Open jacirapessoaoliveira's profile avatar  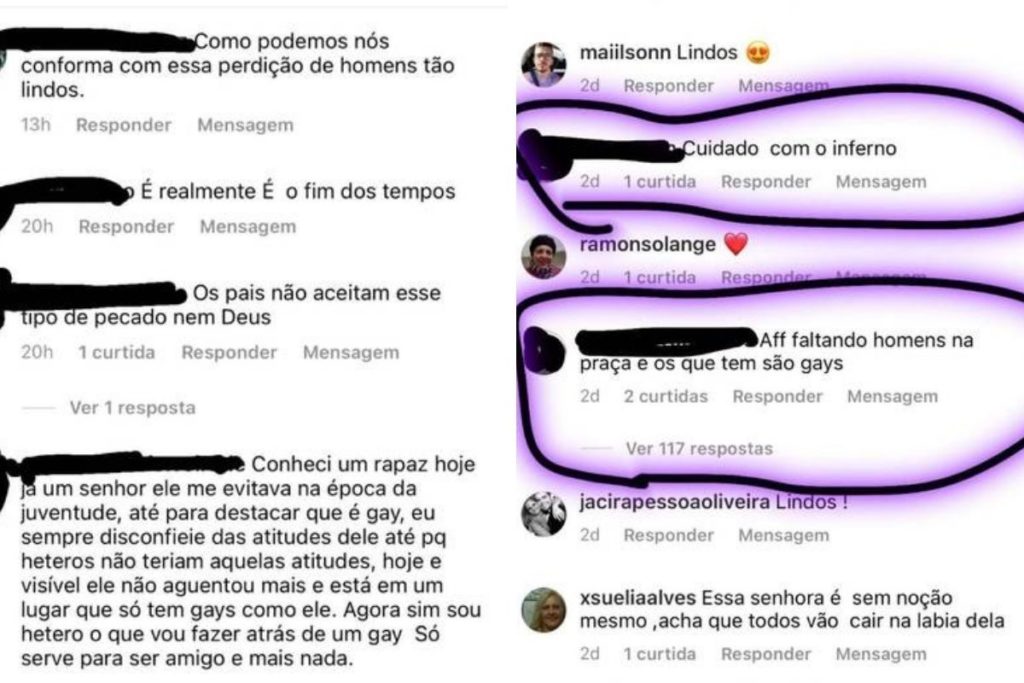(543, 514)
